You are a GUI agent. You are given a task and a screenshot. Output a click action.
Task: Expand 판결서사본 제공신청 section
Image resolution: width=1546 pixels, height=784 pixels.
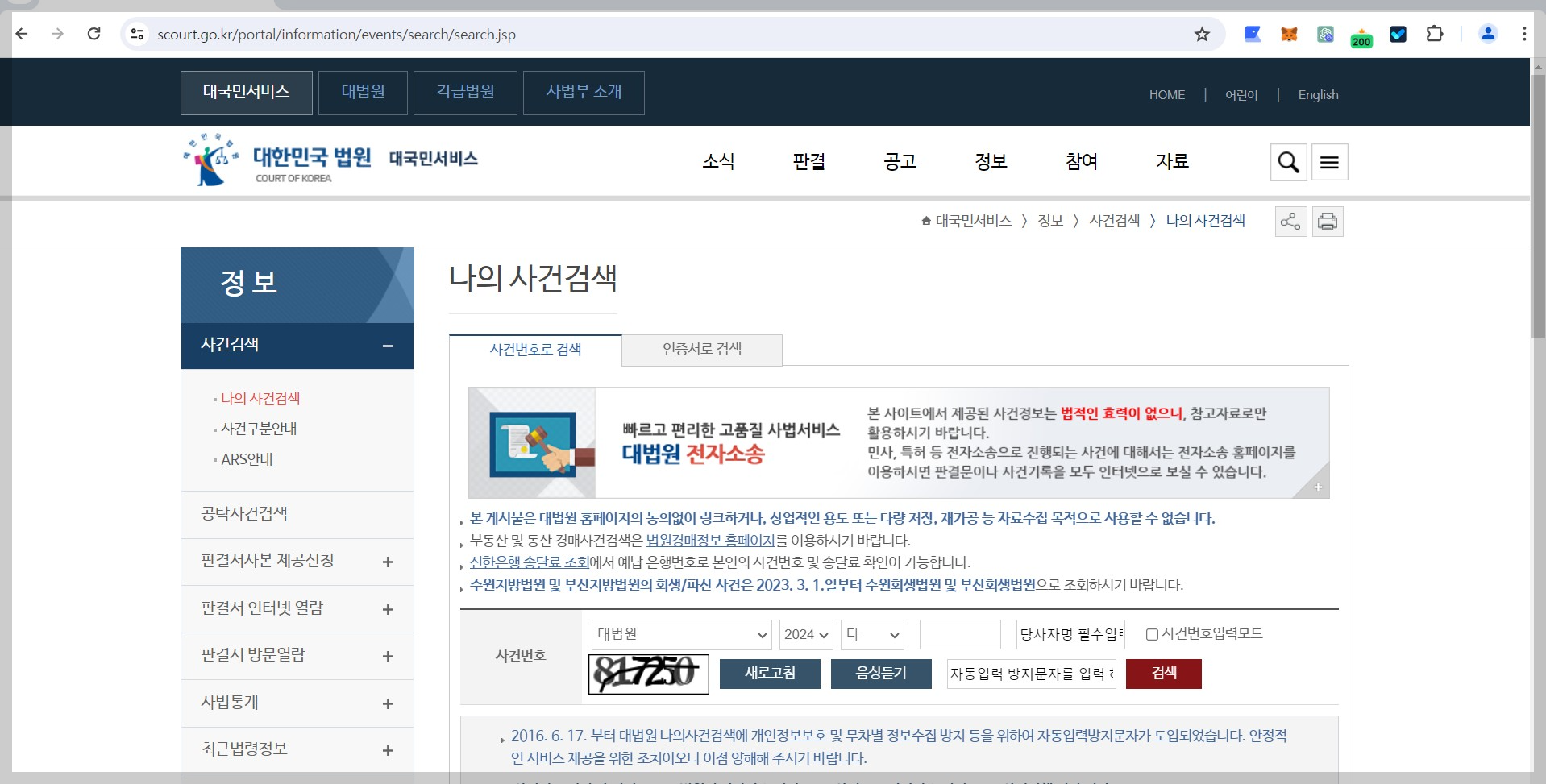(x=388, y=562)
